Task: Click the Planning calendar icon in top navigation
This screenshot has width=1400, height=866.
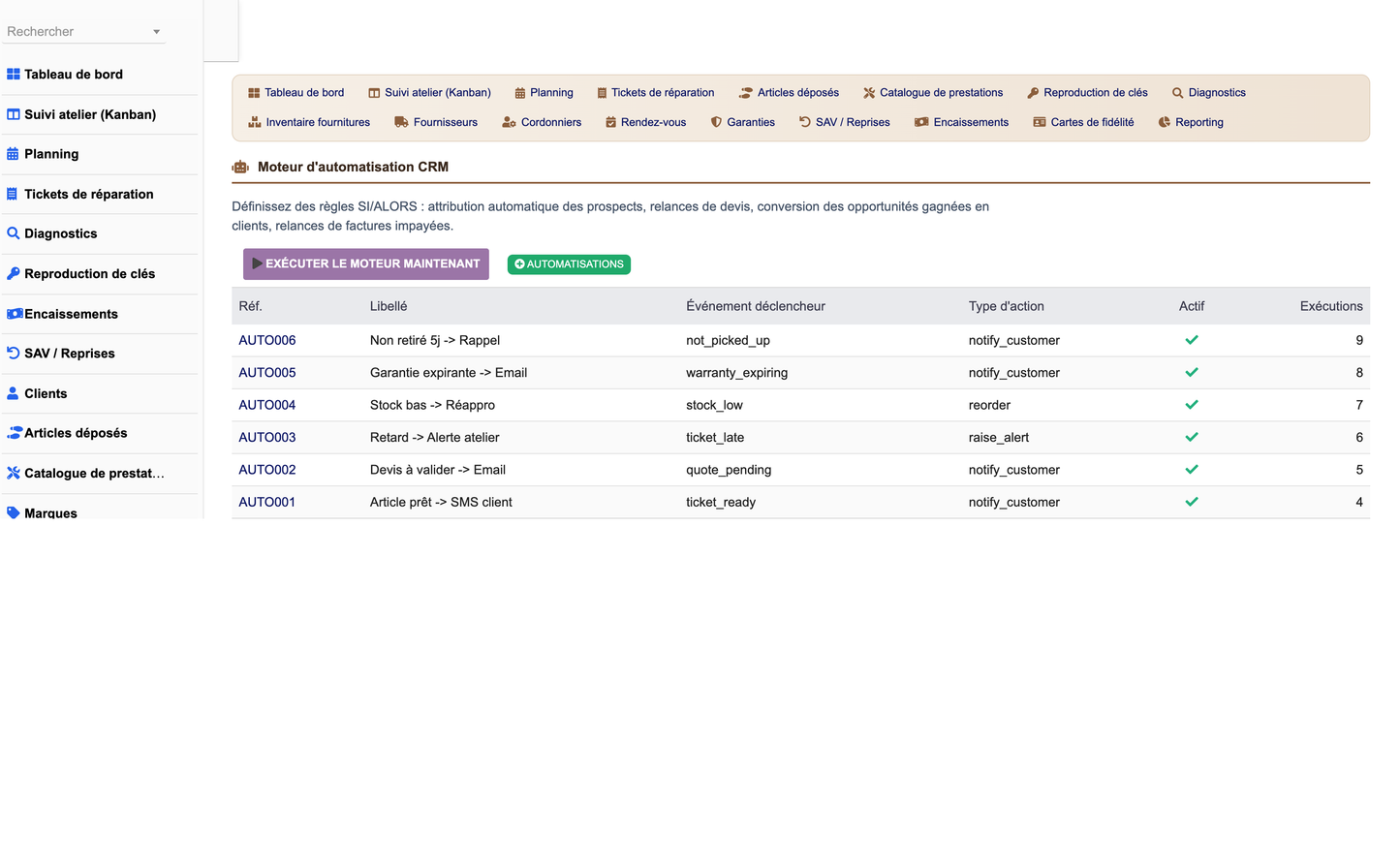Action: (520, 93)
